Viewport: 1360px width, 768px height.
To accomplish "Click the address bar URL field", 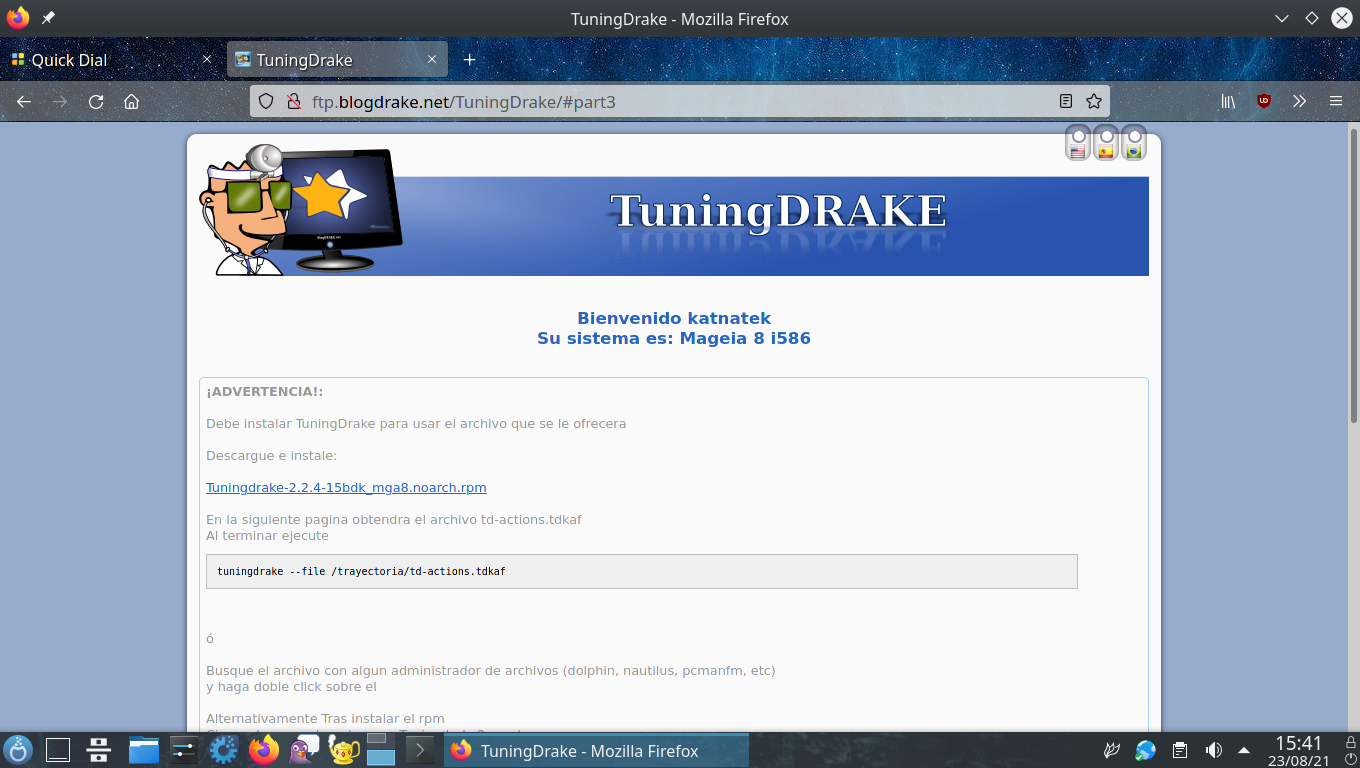I will point(680,101).
